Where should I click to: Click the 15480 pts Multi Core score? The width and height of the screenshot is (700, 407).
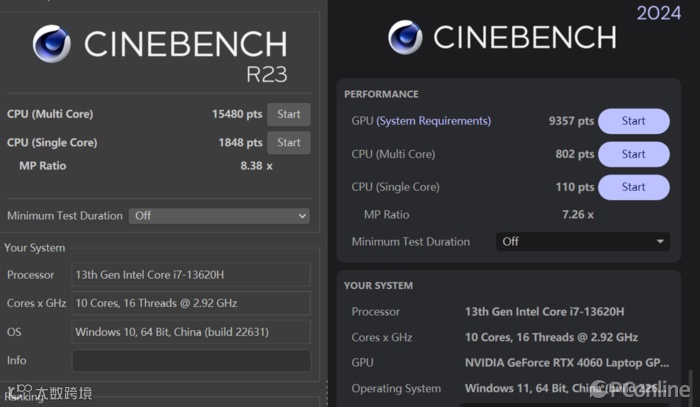click(237, 114)
